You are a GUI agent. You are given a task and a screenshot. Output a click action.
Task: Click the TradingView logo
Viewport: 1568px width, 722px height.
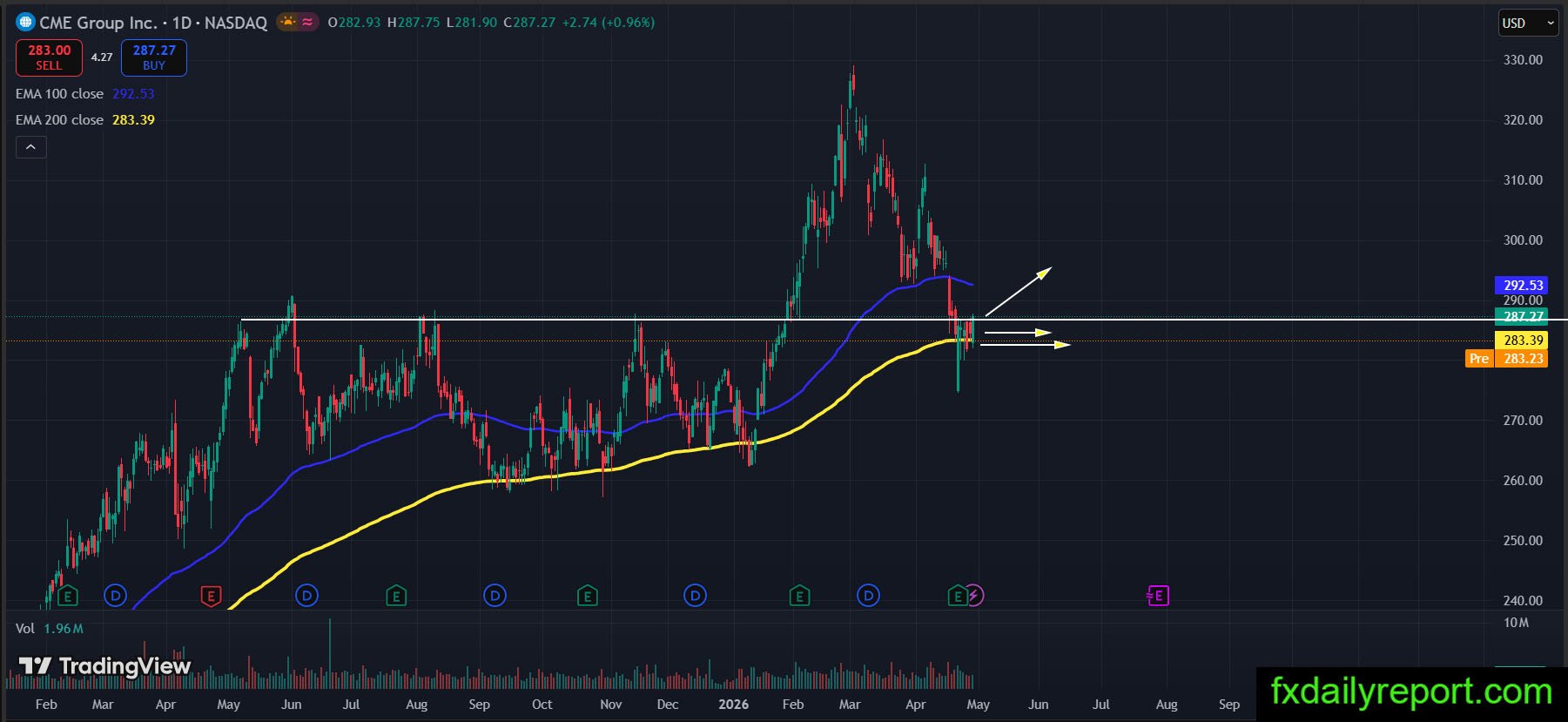[x=104, y=666]
